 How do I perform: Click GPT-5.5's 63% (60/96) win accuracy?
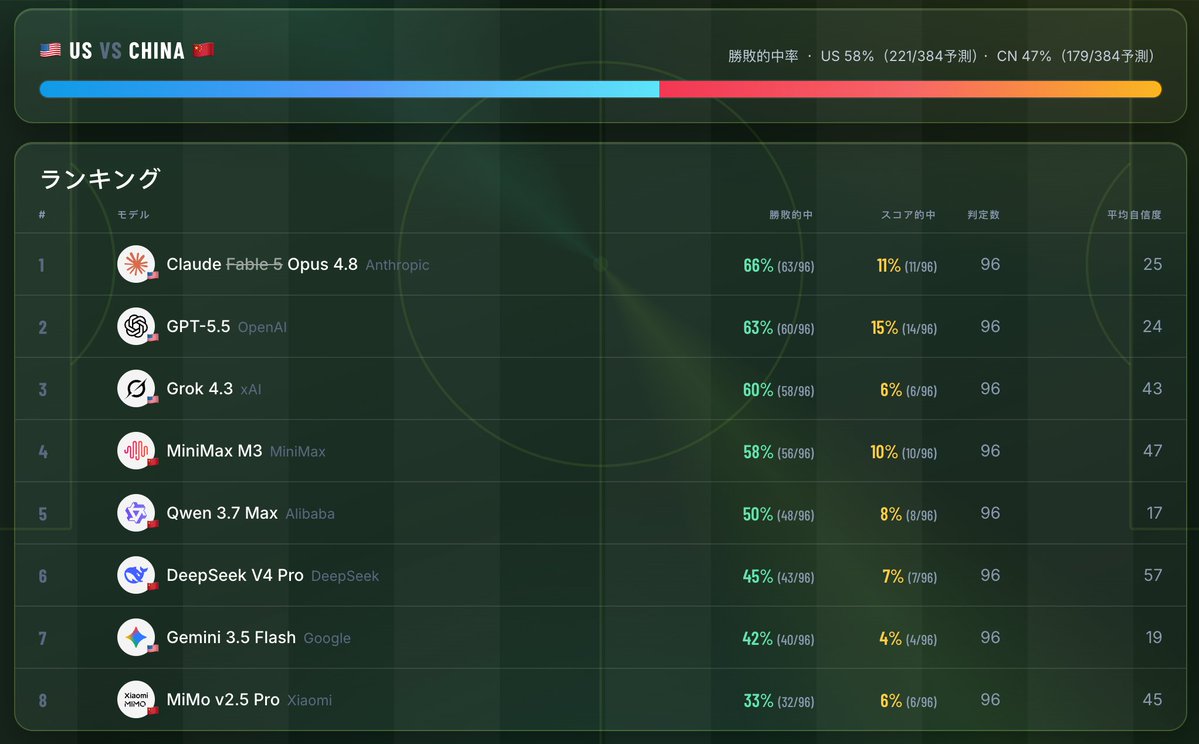pyautogui.click(x=778, y=327)
